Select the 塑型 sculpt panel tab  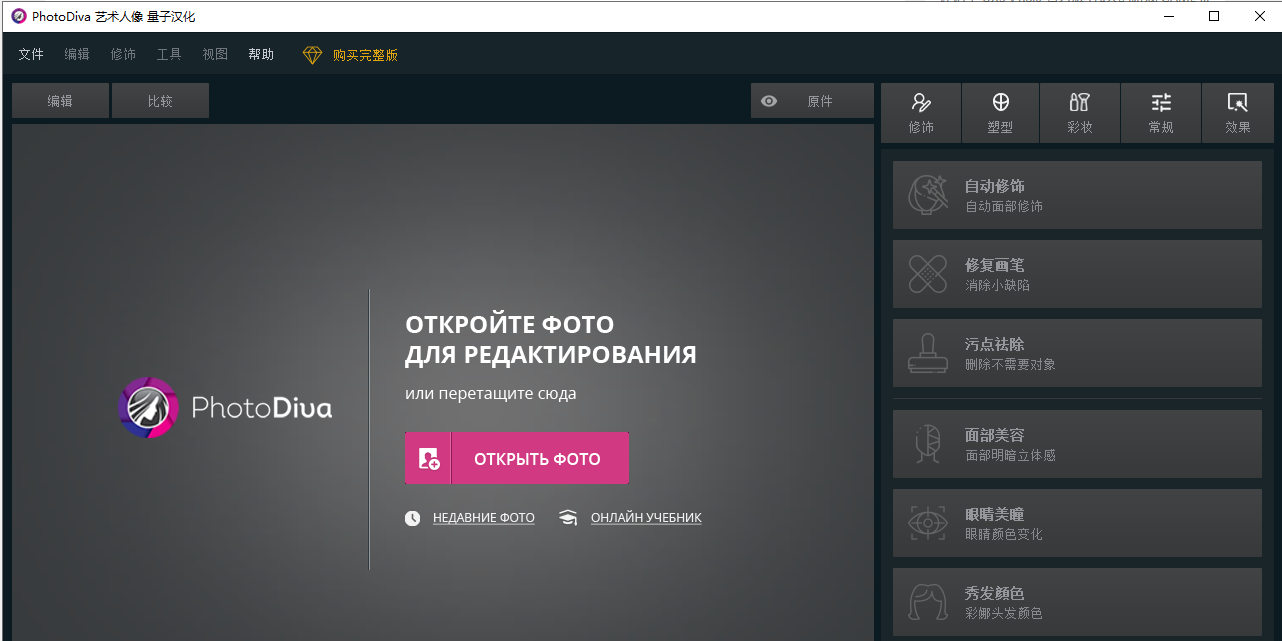[1000, 113]
